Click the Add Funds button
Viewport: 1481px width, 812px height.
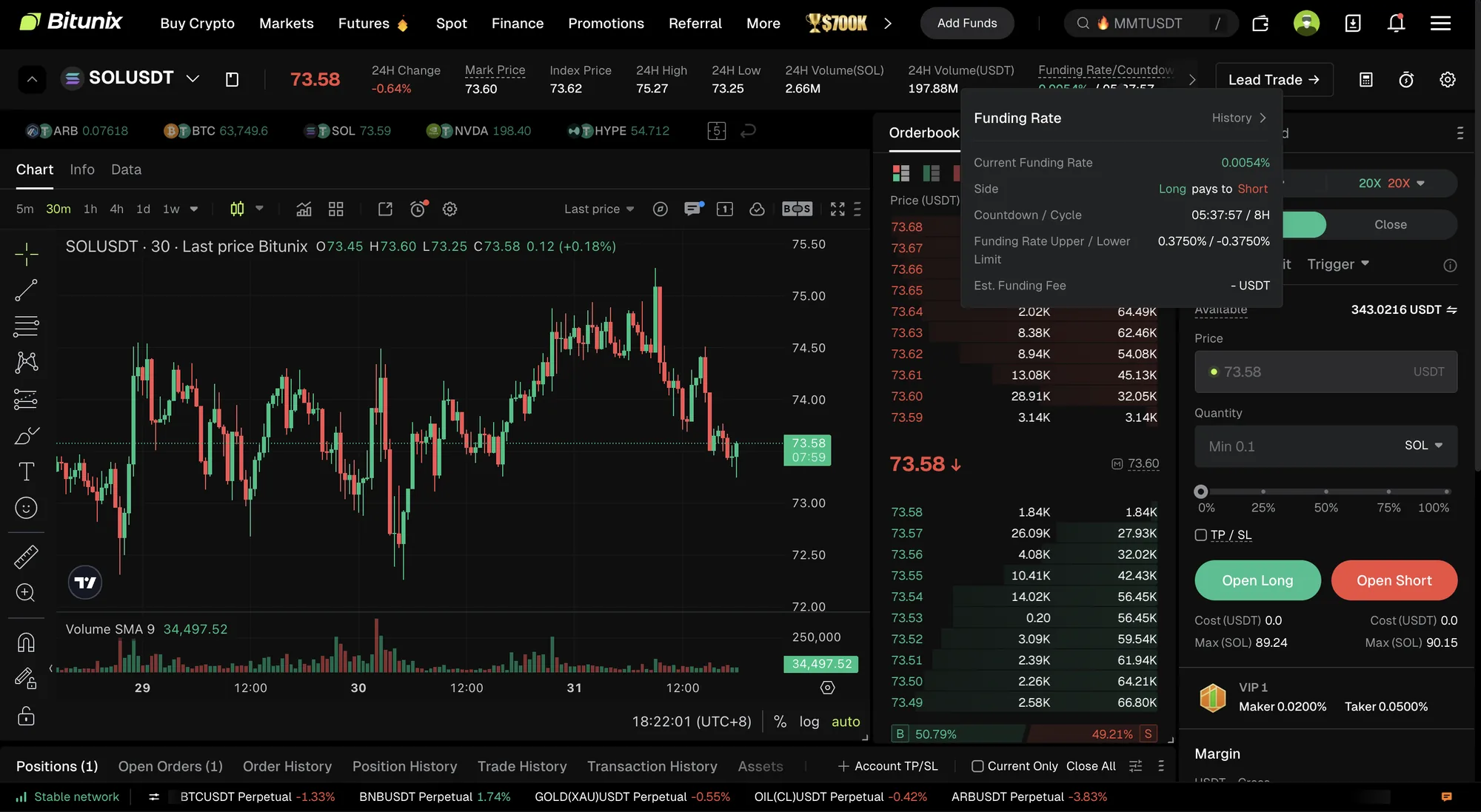pos(967,24)
